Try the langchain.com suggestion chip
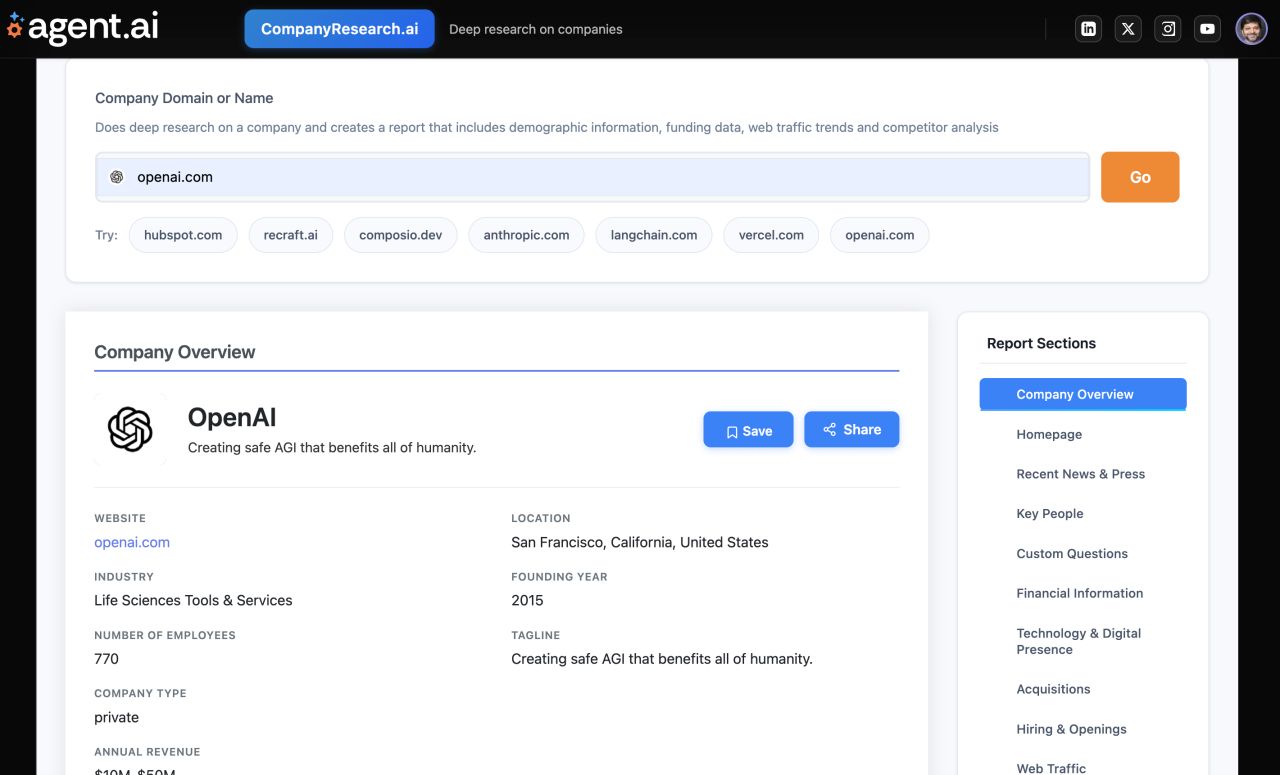1280x775 pixels. point(654,235)
